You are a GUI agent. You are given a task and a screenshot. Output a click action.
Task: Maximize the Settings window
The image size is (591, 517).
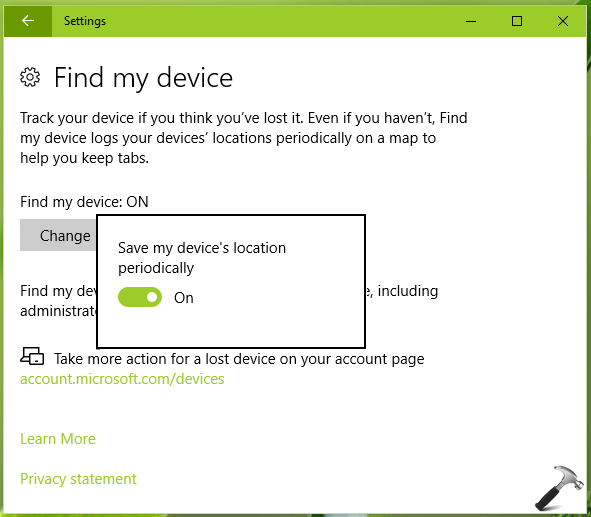[x=517, y=21]
